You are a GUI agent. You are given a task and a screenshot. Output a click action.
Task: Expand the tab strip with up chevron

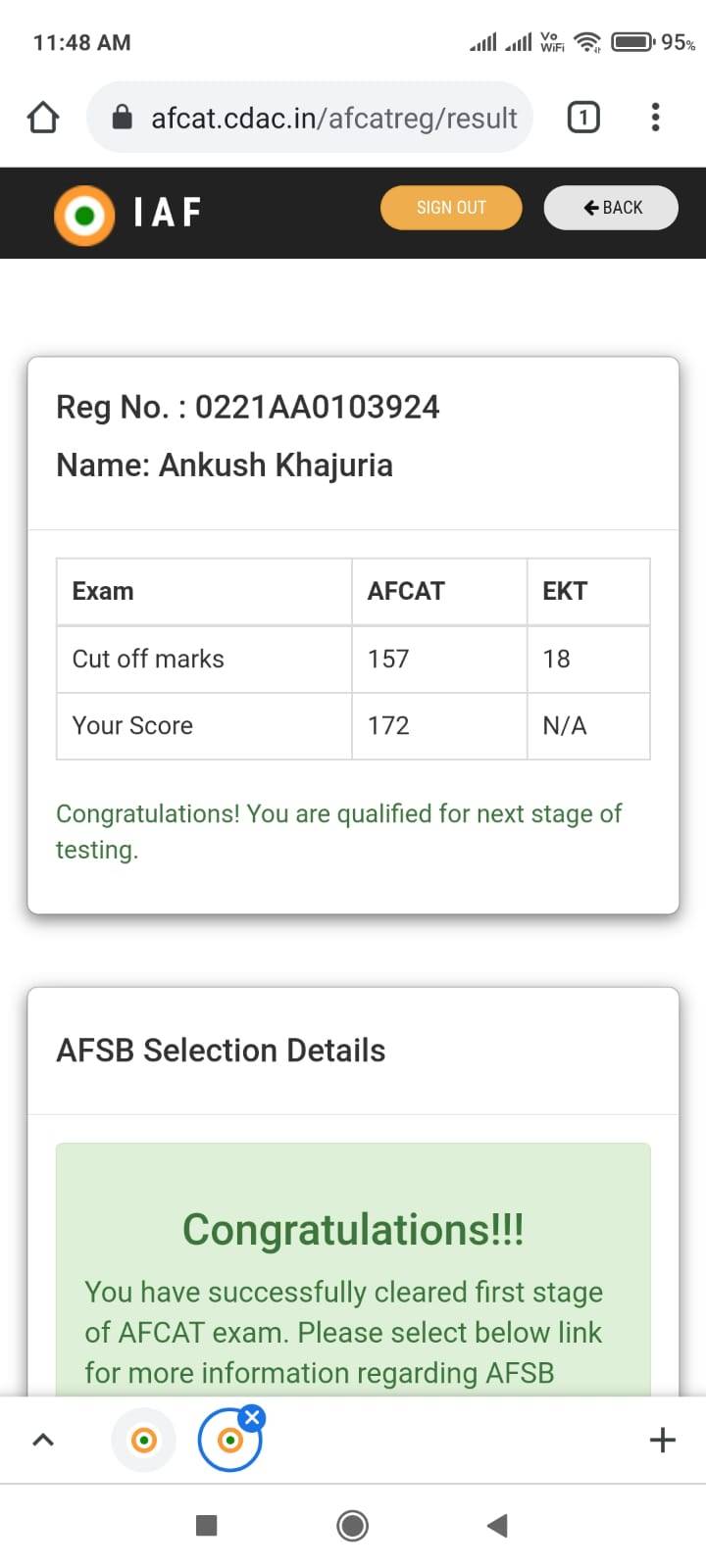click(x=43, y=1440)
